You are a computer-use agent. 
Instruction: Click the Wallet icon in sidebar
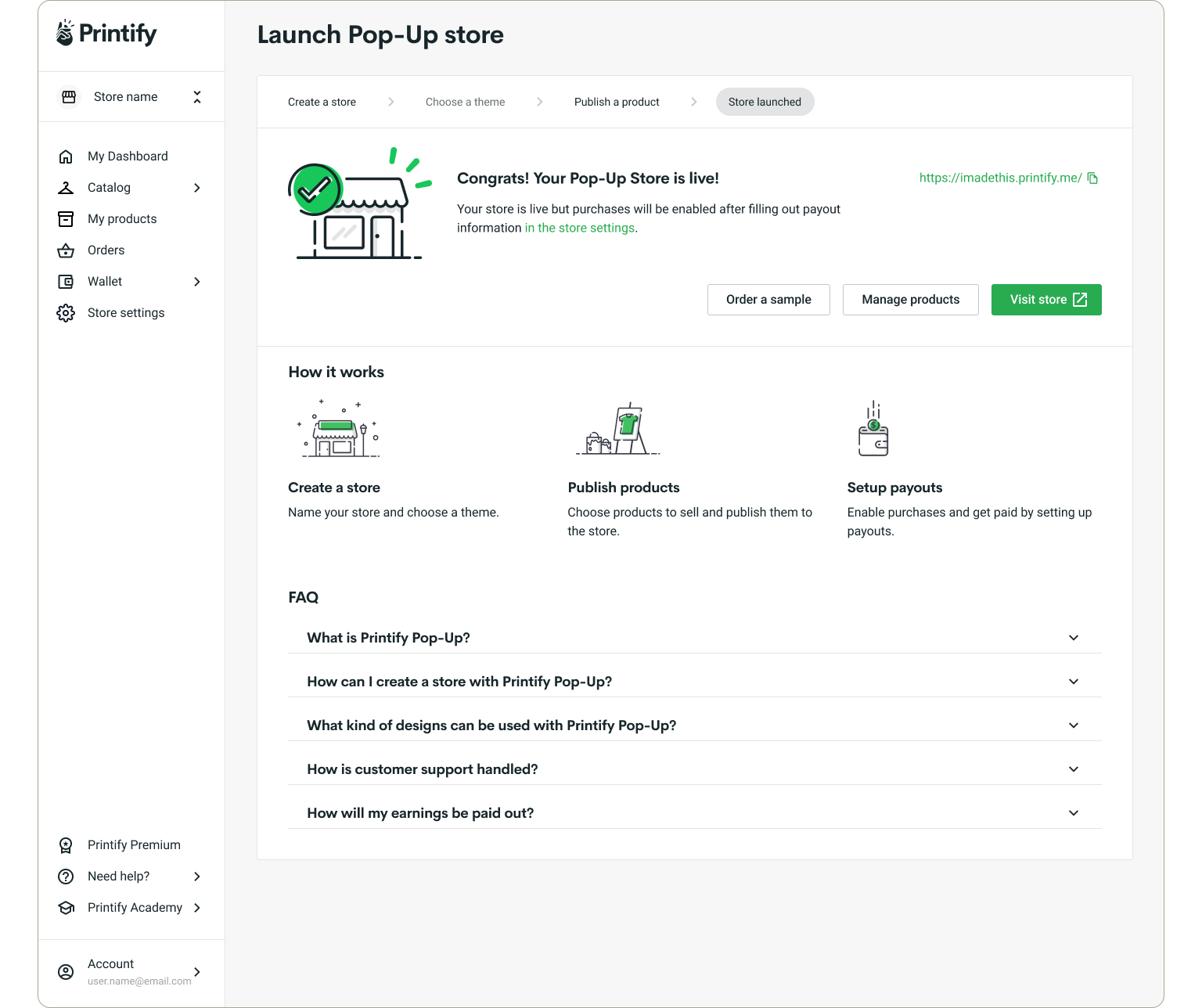pos(66,282)
